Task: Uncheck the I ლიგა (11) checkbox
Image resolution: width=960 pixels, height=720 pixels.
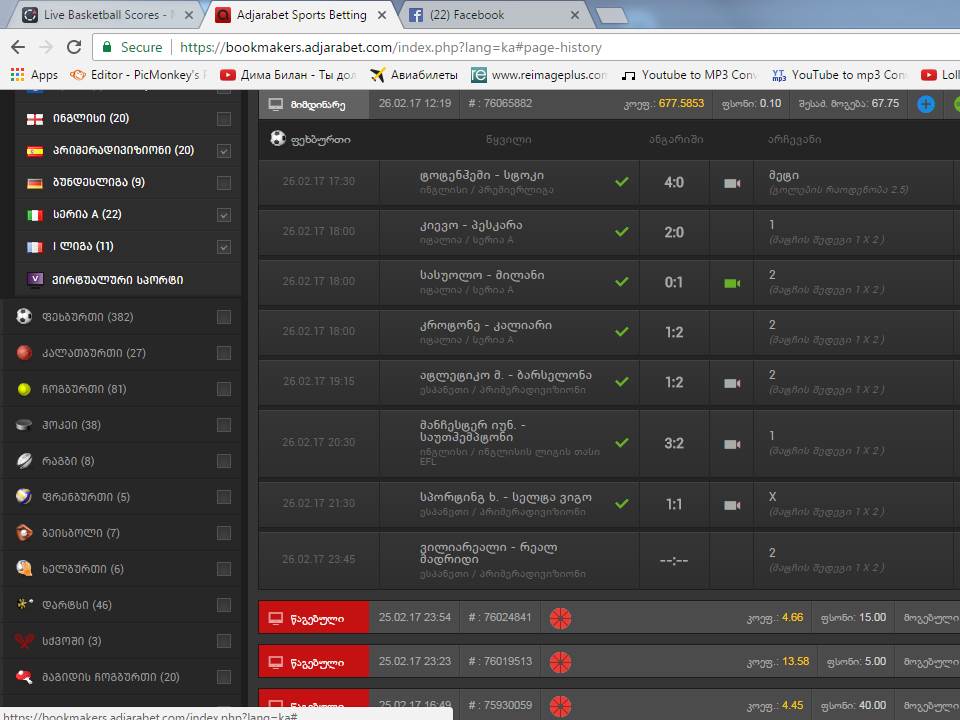Action: click(x=224, y=247)
